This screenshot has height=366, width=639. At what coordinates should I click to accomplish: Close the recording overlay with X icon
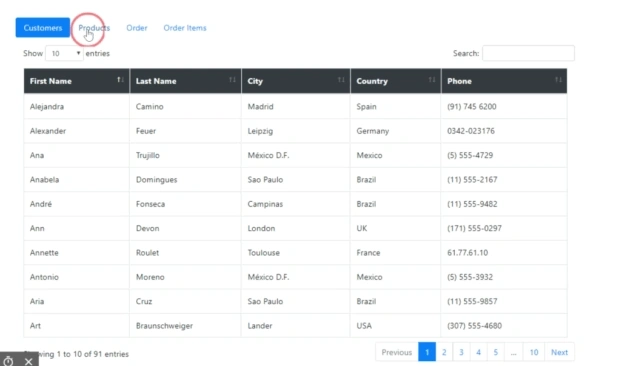click(28, 361)
